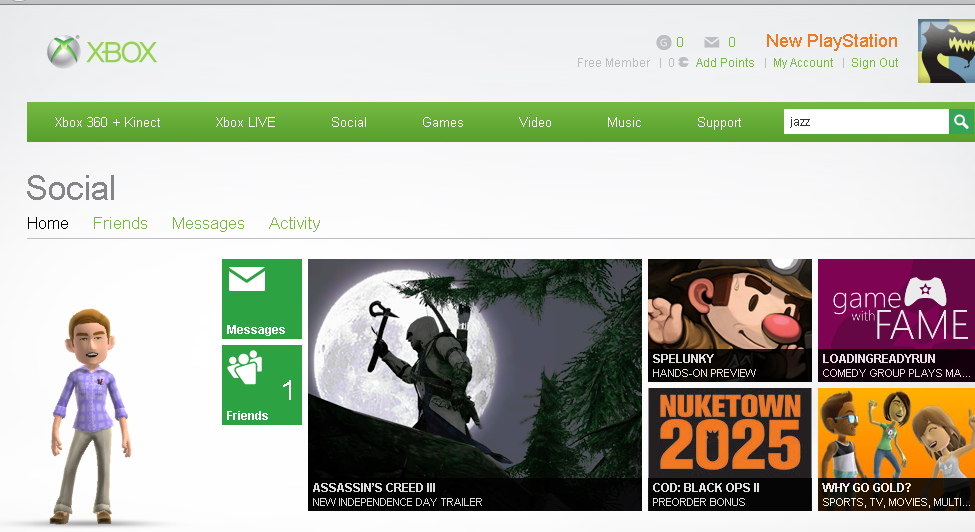This screenshot has width=975, height=532.
Task: Click the avatar figure
Action: click(x=91, y=416)
